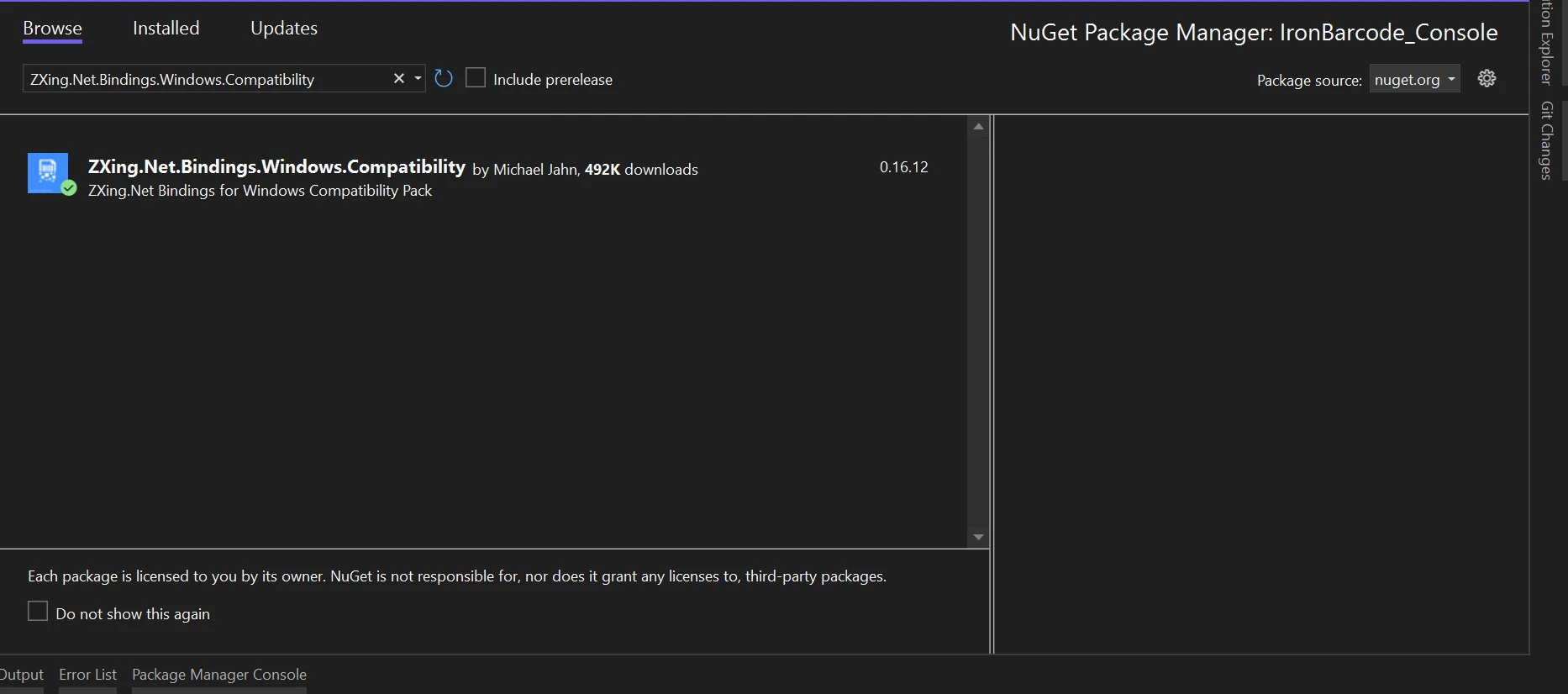Open Git Changes side panel
Viewport: 1568px width, 694px height.
coord(1546,140)
